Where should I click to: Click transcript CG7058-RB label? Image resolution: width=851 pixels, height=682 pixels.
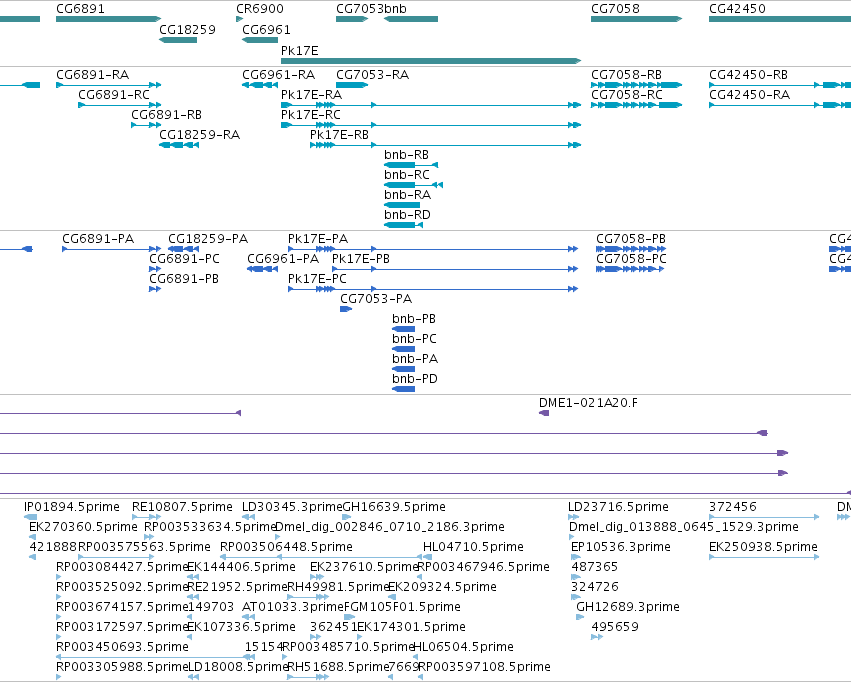pyautogui.click(x=626, y=75)
